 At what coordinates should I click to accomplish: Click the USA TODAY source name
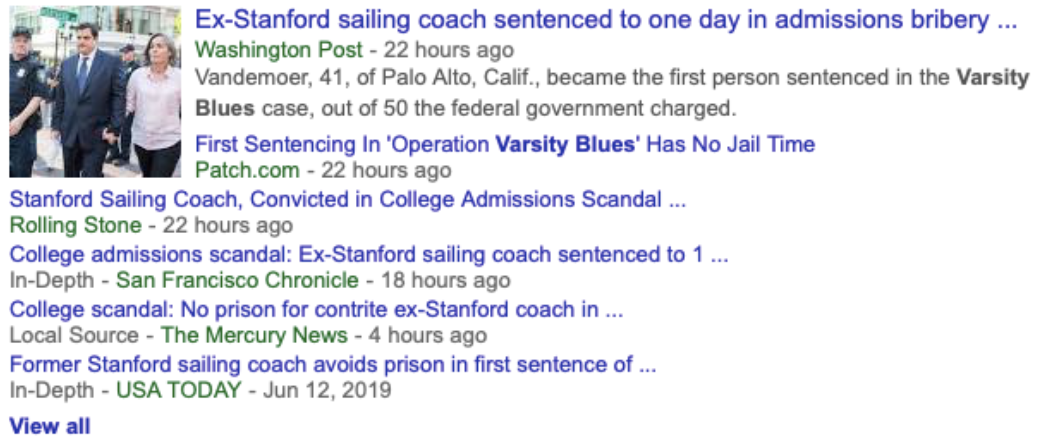[x=178, y=390]
